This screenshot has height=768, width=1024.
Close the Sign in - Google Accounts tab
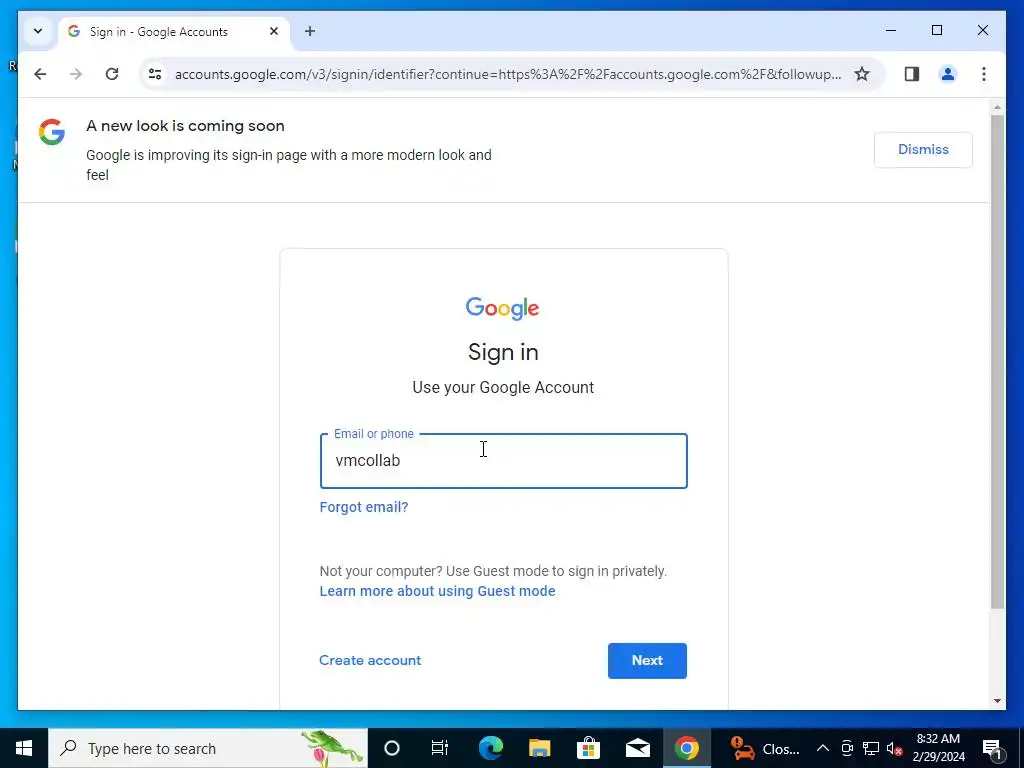coord(274,31)
